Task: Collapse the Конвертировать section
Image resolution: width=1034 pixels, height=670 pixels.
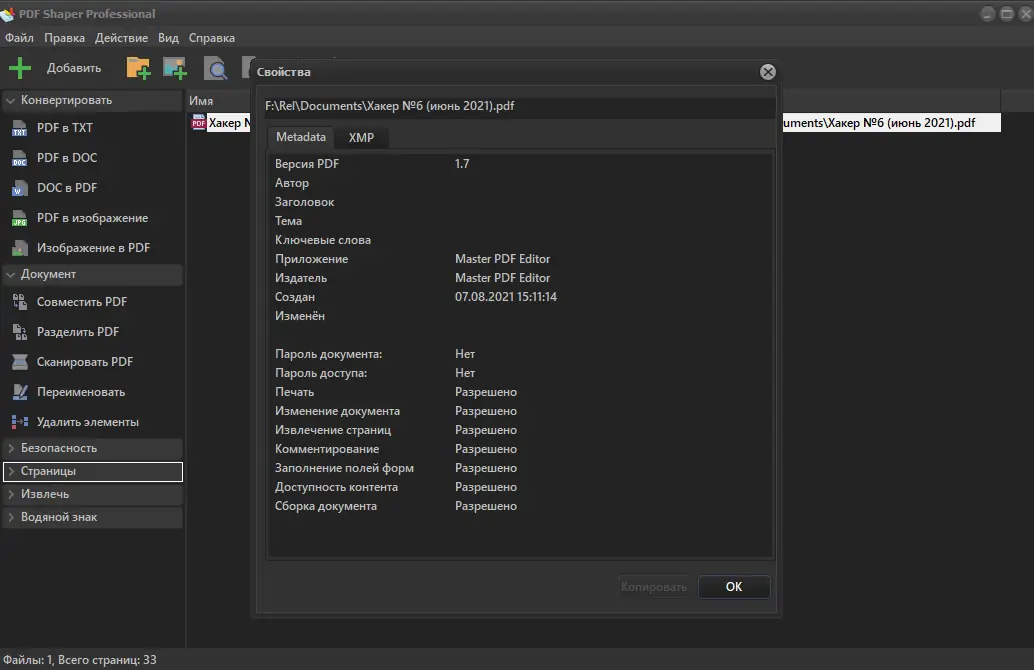Action: tap(11, 101)
